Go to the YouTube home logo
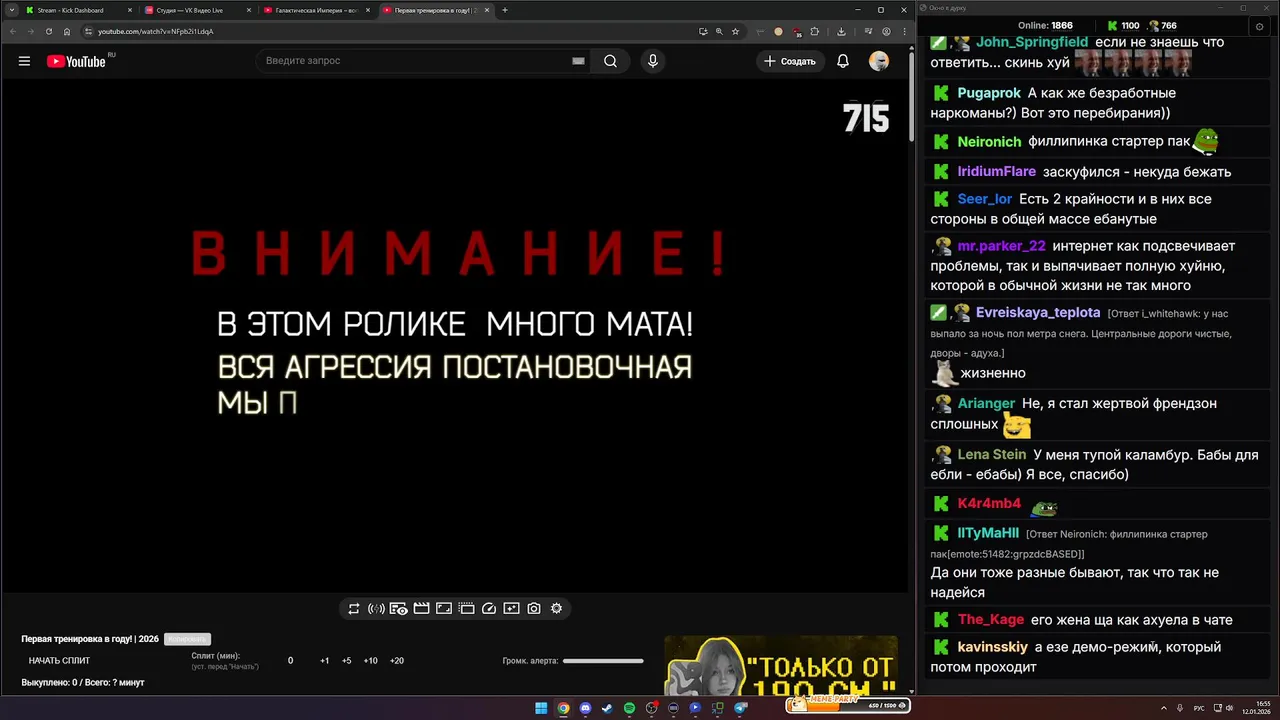Viewport: 1280px width, 720px height. tap(77, 61)
